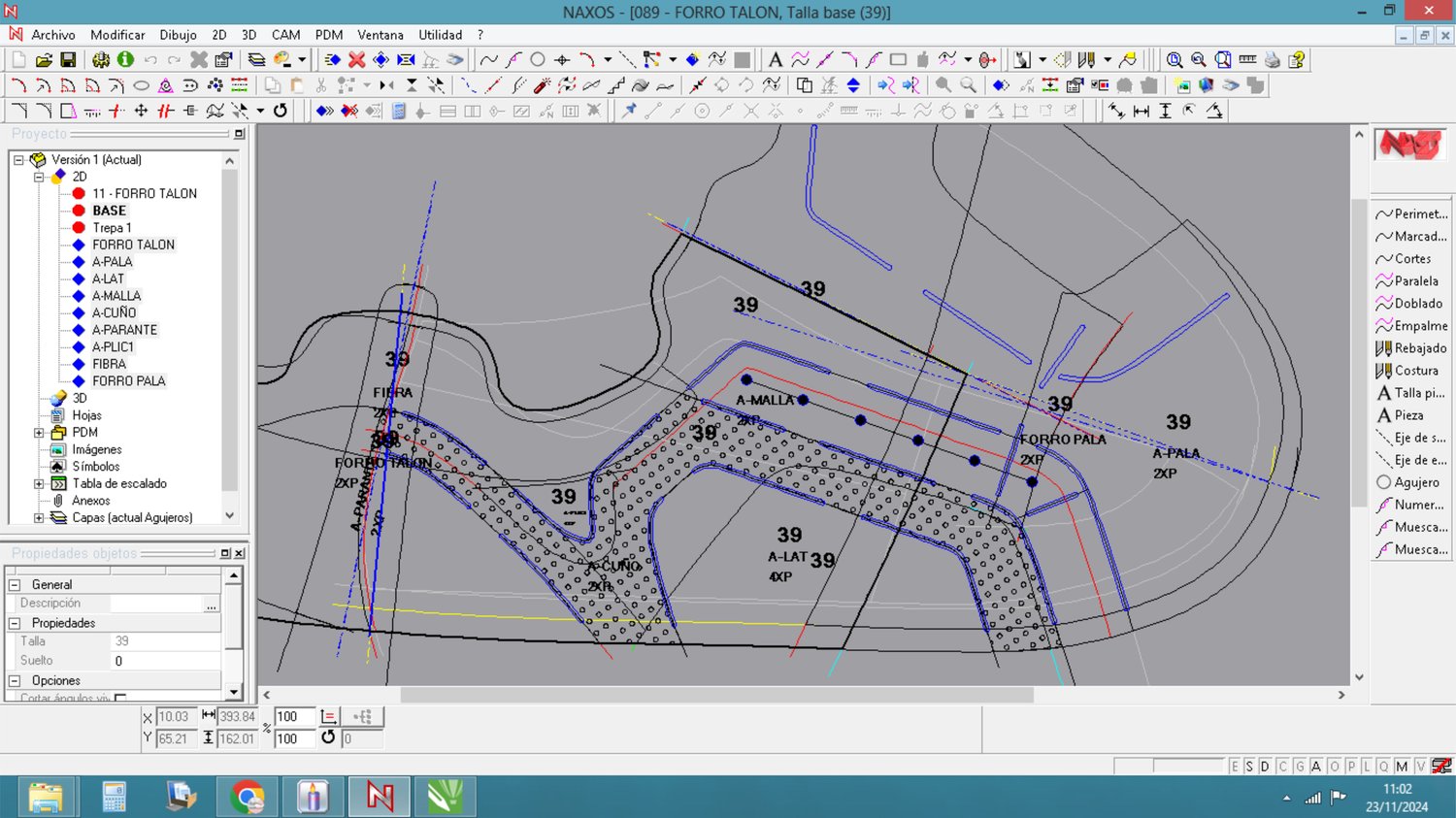1456x818 pixels.
Task: Click the Suelto value field
Action: 165,661
